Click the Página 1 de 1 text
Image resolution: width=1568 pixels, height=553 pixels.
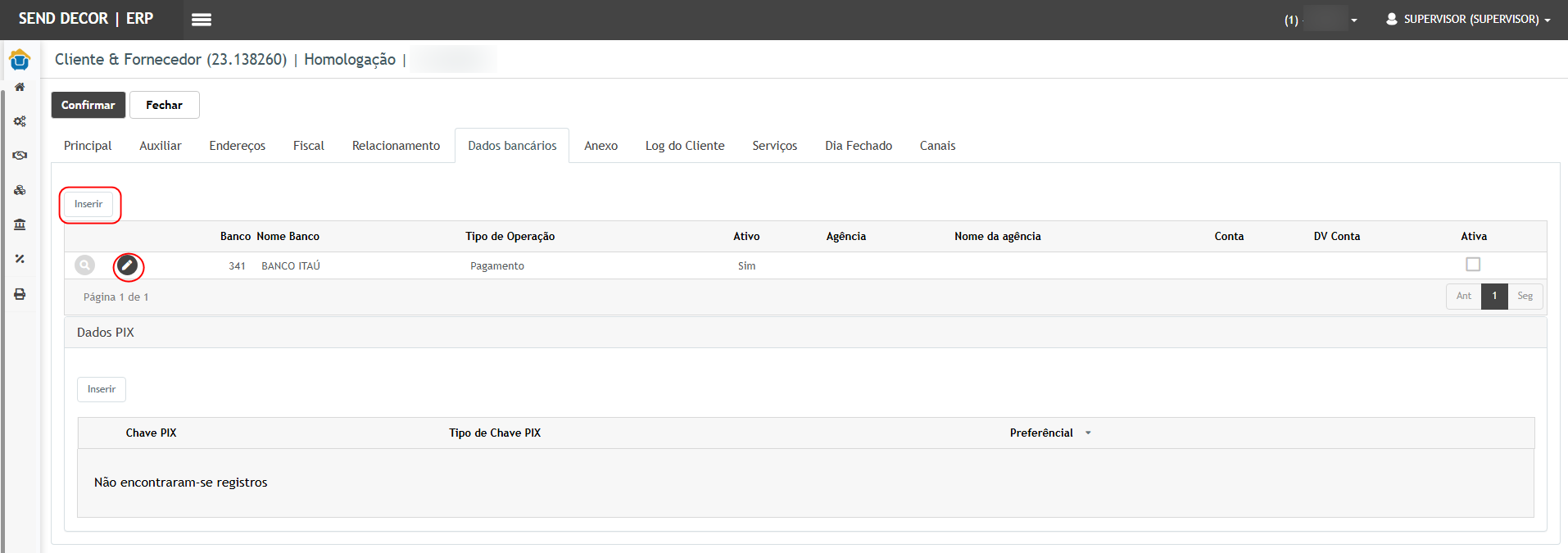116,297
